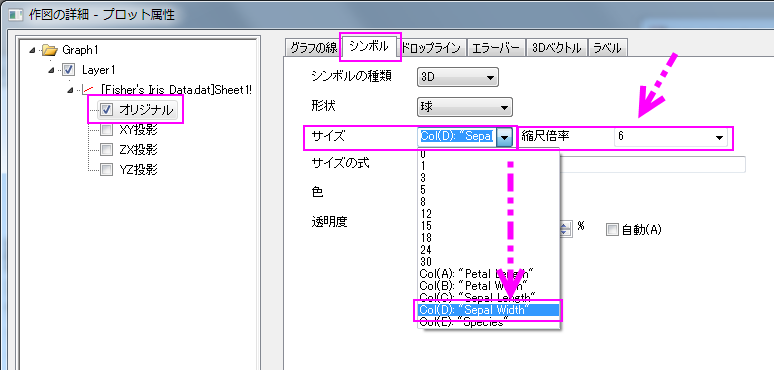Click the dialog title bar icon
Viewport: 774px width, 370px height.
tap(16, 14)
